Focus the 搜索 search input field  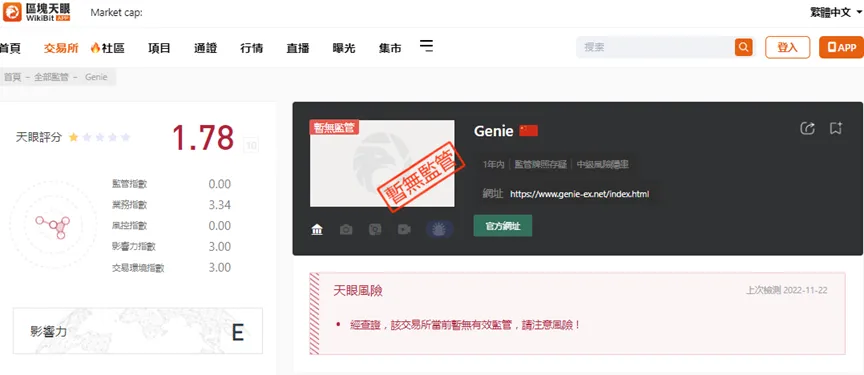656,47
